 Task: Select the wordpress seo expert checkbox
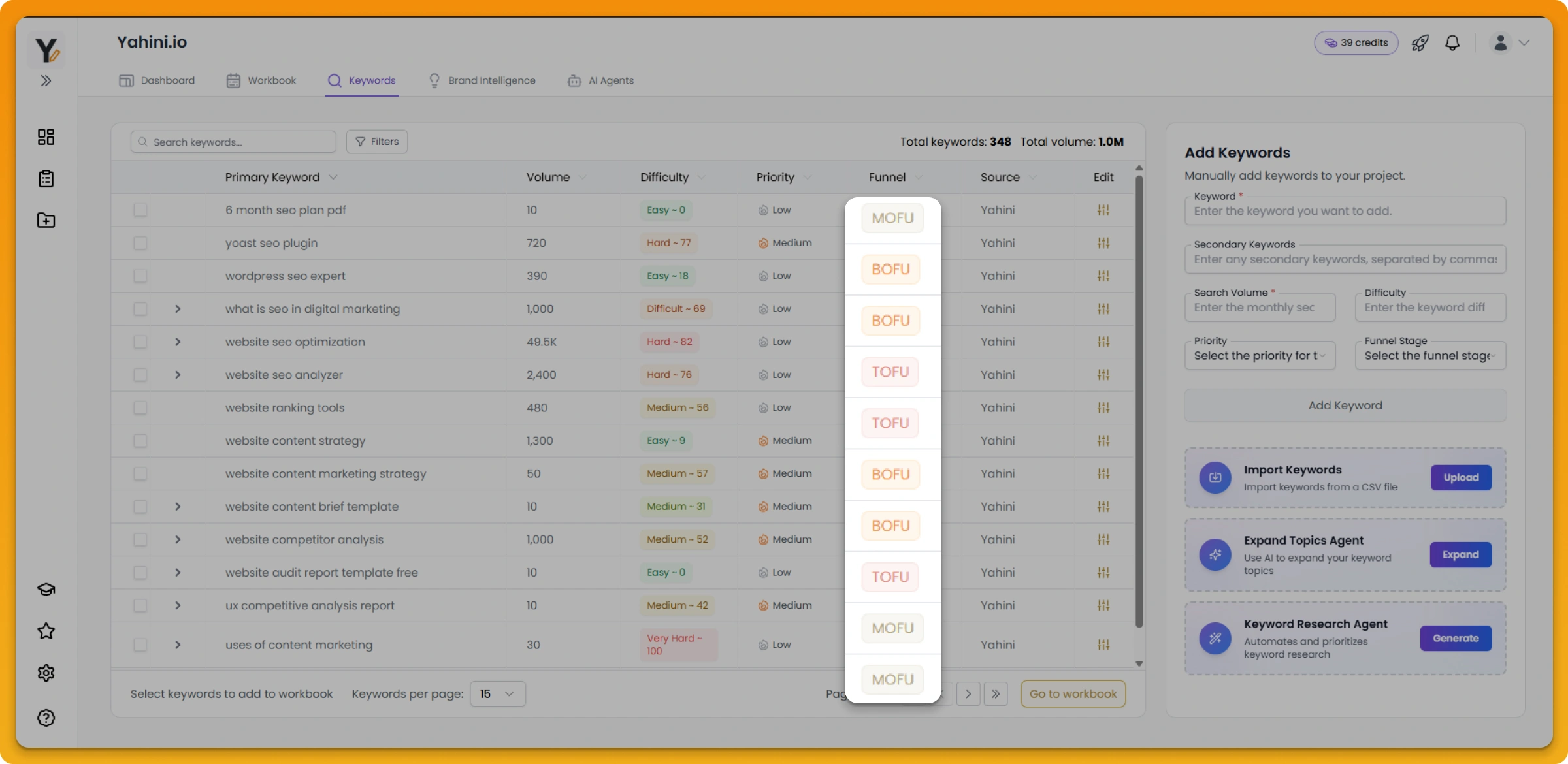(x=140, y=276)
